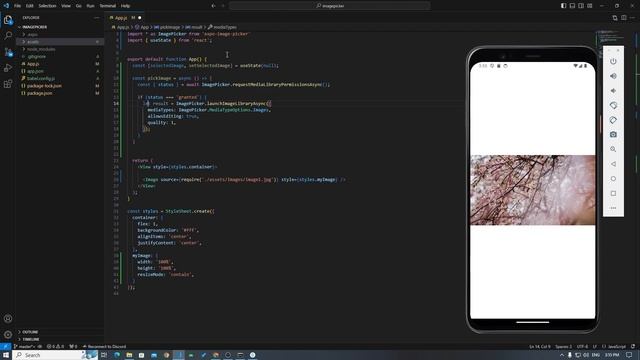
Task: Click the split editor icon
Action: tap(624, 18)
